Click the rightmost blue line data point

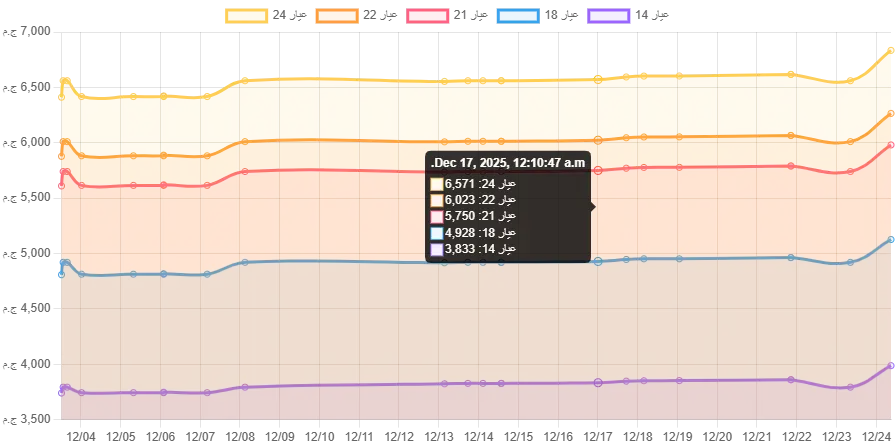tap(892, 239)
